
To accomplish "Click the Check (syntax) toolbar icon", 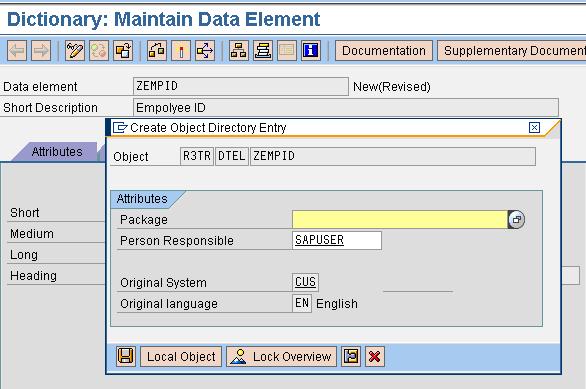I will (157, 50).
